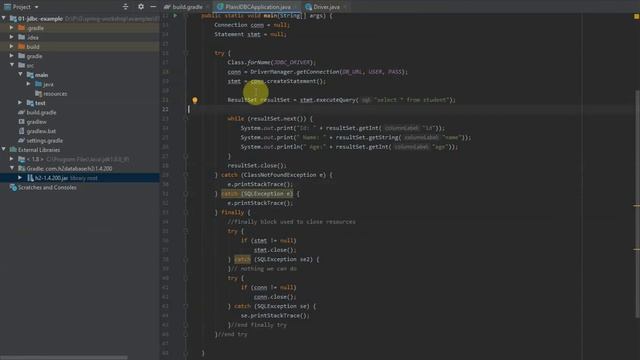Click 'DriverManager.getConnection' in the code
Image resolution: width=640 pixels, height=360 pixels.
[x=294, y=72]
